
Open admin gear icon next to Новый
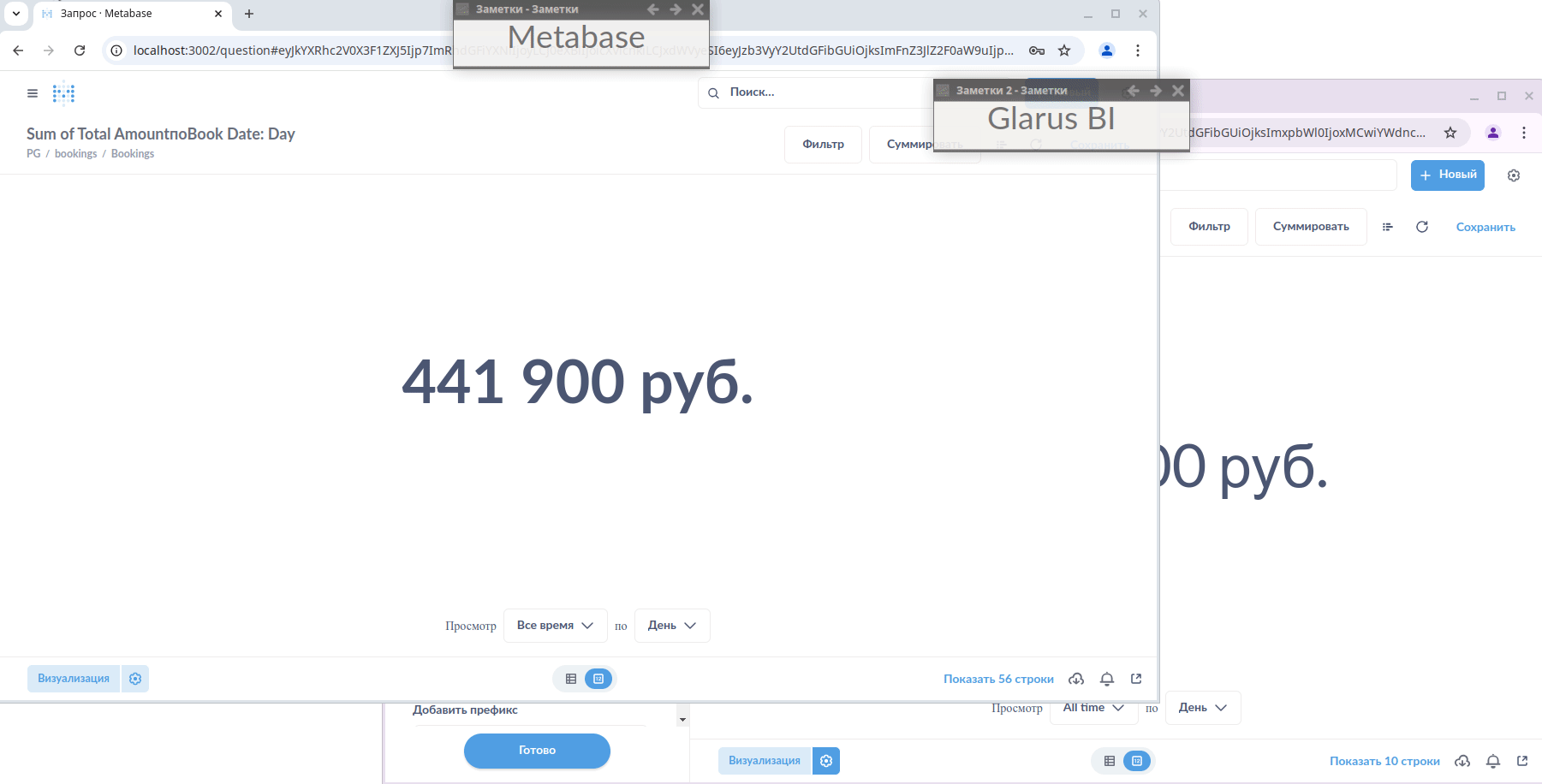pyautogui.click(x=1513, y=175)
